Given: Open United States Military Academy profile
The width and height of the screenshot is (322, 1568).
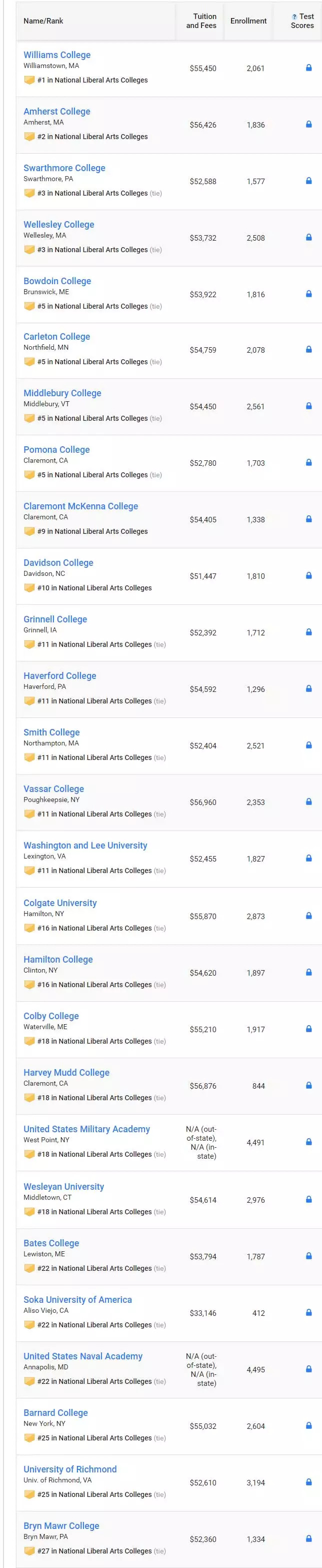Looking at the screenshot, I should 86,1129.
